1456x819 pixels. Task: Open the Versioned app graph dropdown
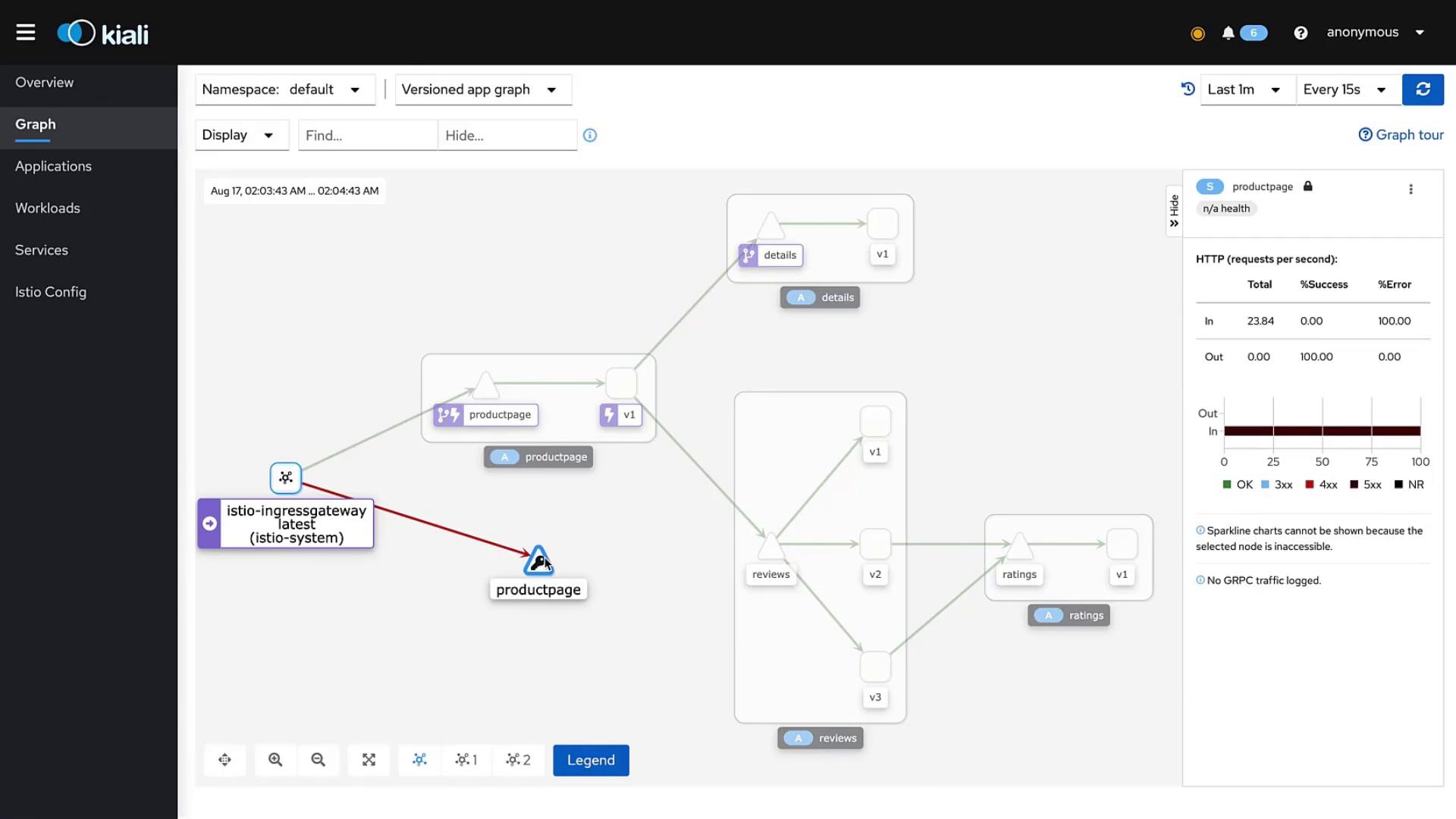click(x=483, y=89)
